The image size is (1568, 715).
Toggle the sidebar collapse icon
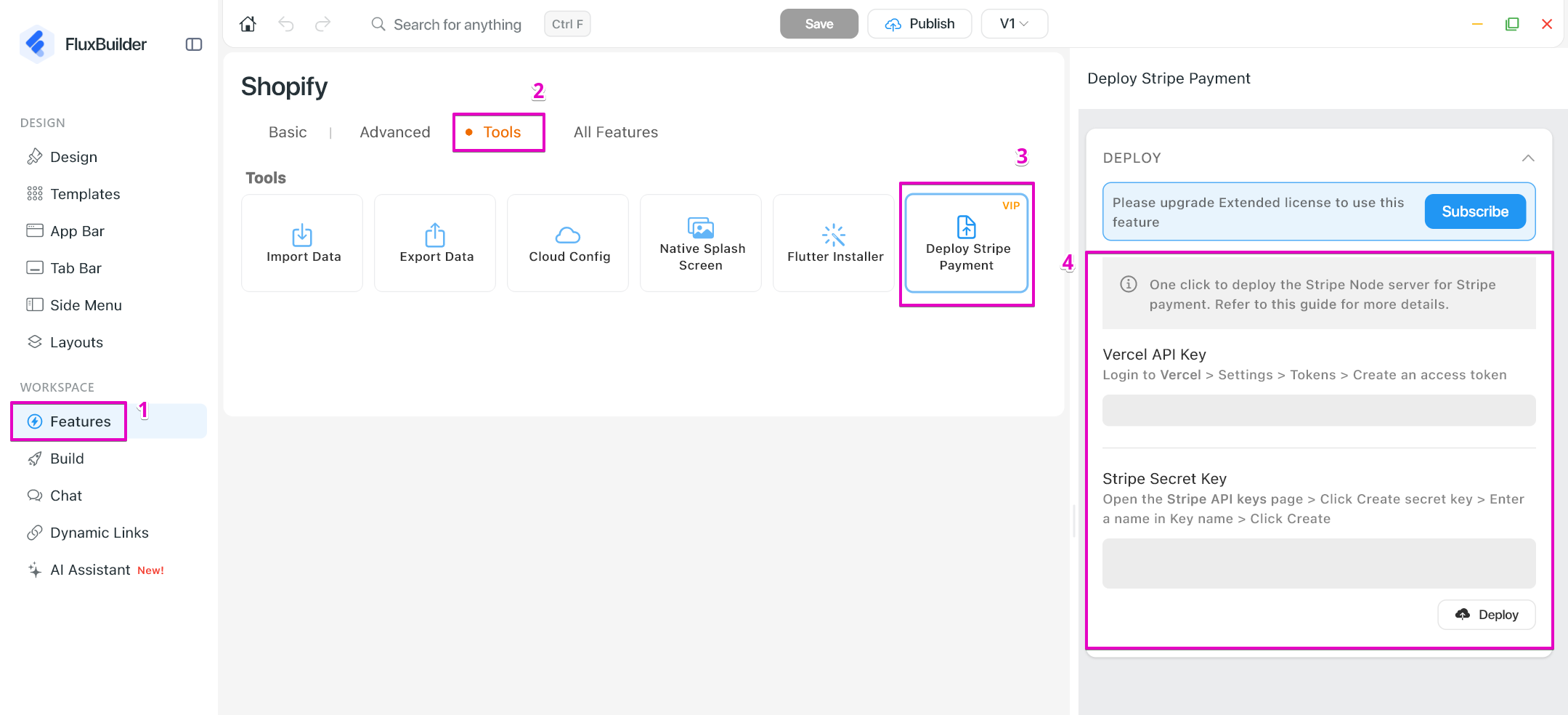[x=194, y=44]
